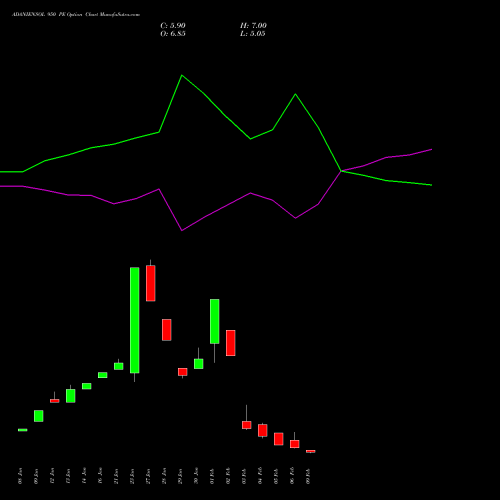This screenshot has width=500, height=500.
Task: Click the last small red candle above 09 Feb
Action: [x=311, y=451]
